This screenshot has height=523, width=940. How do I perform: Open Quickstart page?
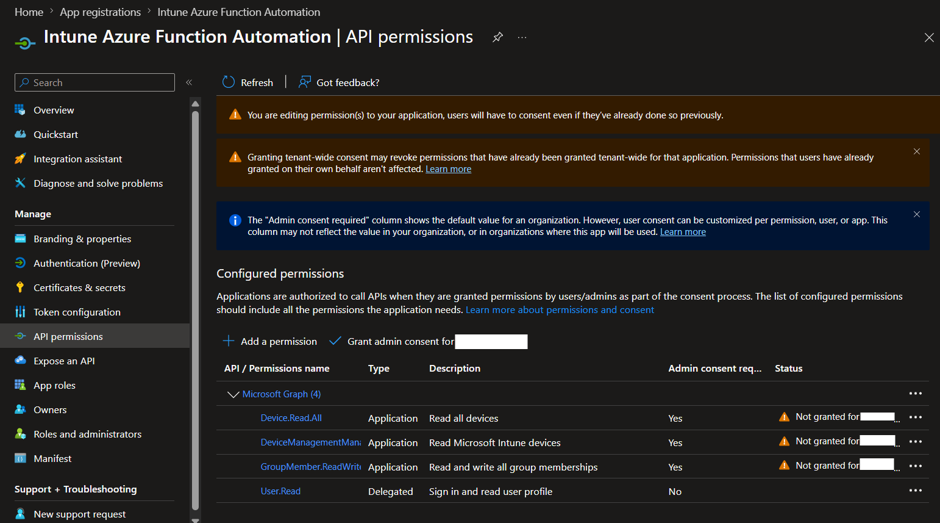click(56, 134)
